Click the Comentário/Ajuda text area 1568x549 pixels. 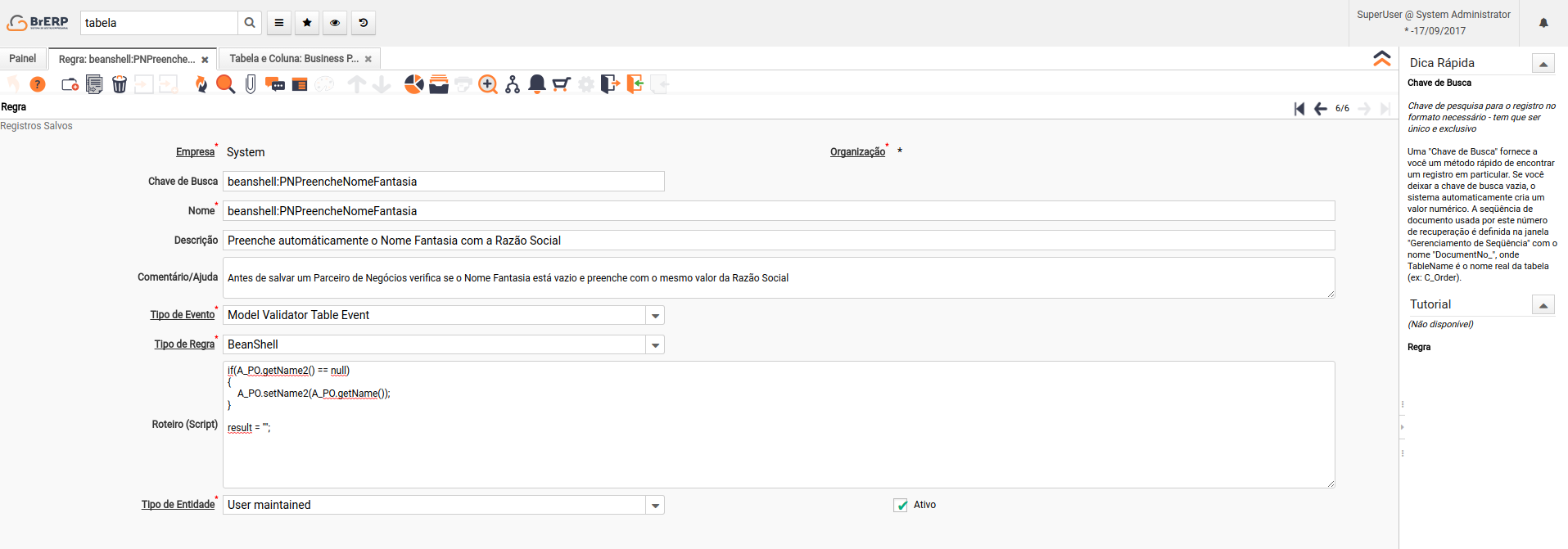click(779, 278)
